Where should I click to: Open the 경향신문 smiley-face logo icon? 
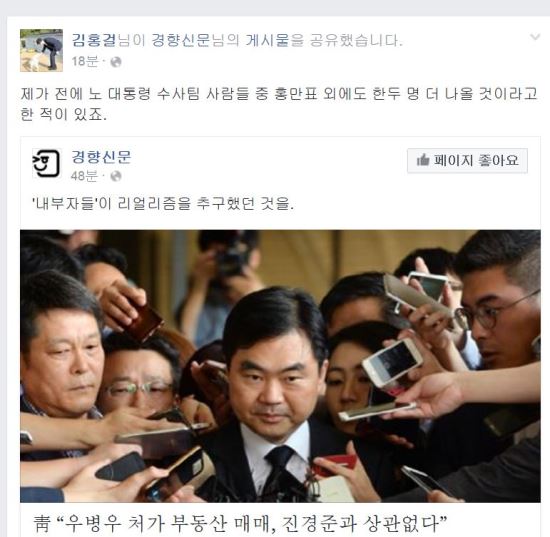(47, 163)
